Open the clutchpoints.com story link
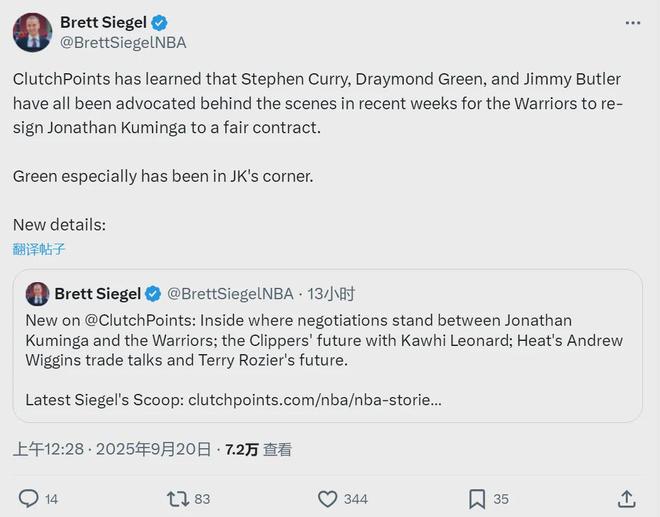Viewport: 660px width, 517px height. 314,400
